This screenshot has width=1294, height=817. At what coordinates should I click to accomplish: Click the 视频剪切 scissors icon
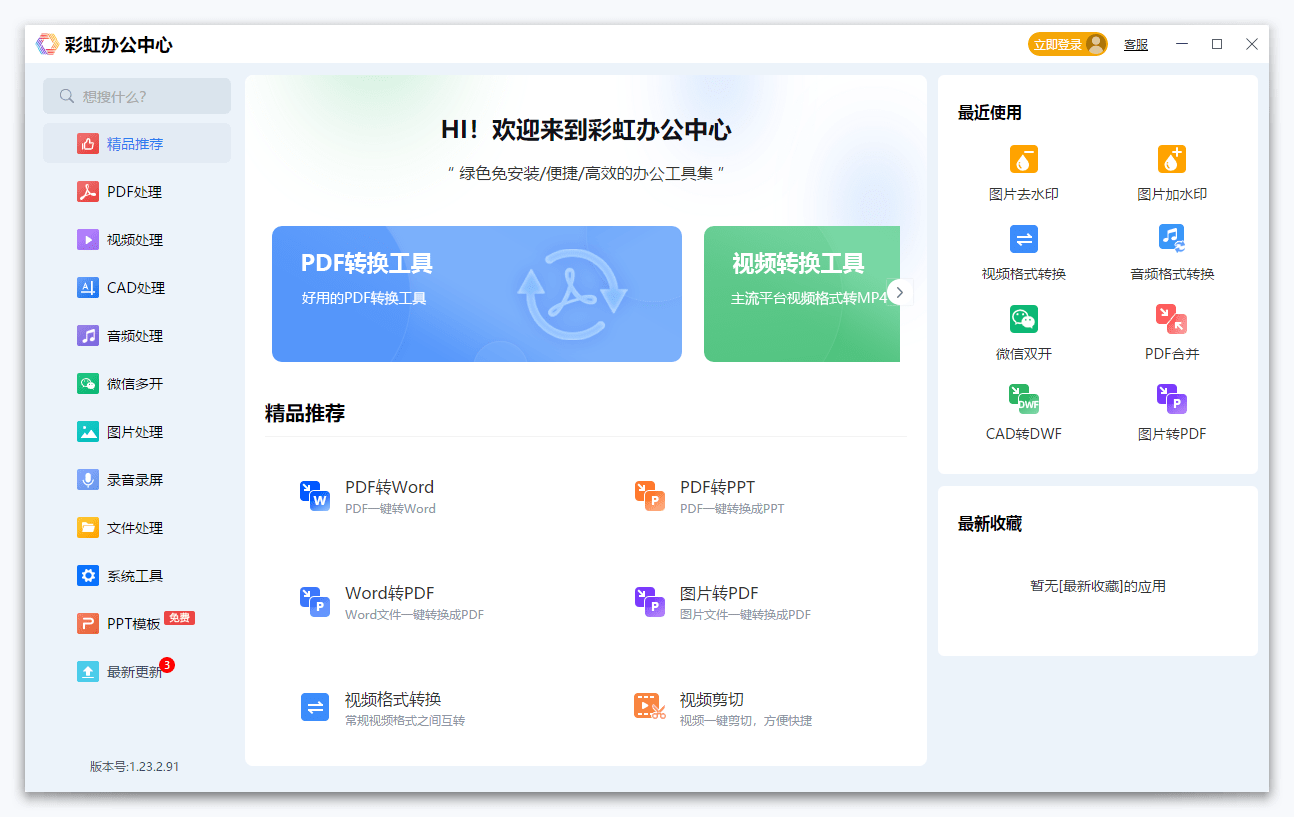[650, 707]
